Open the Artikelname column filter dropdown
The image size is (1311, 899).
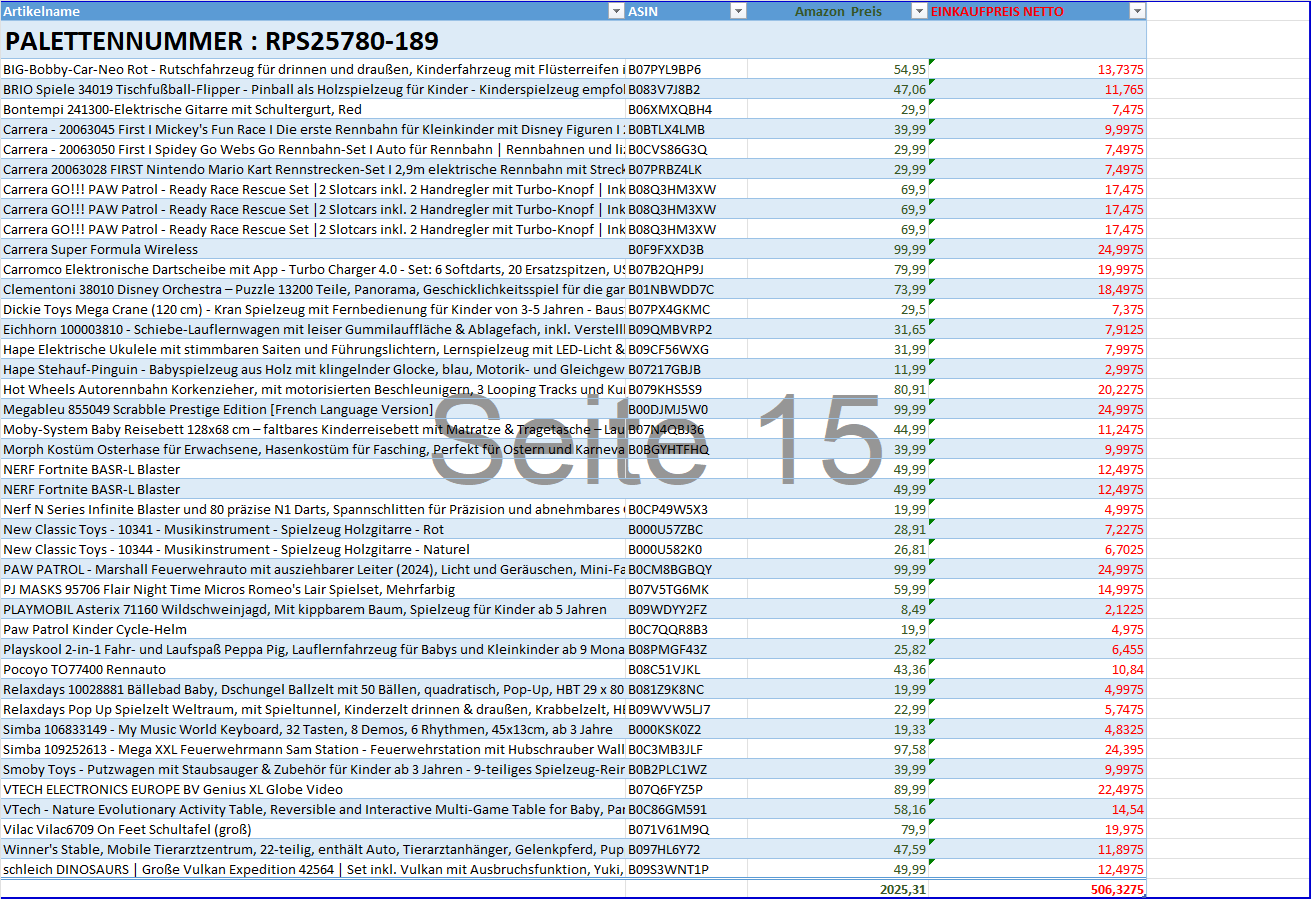pos(616,11)
